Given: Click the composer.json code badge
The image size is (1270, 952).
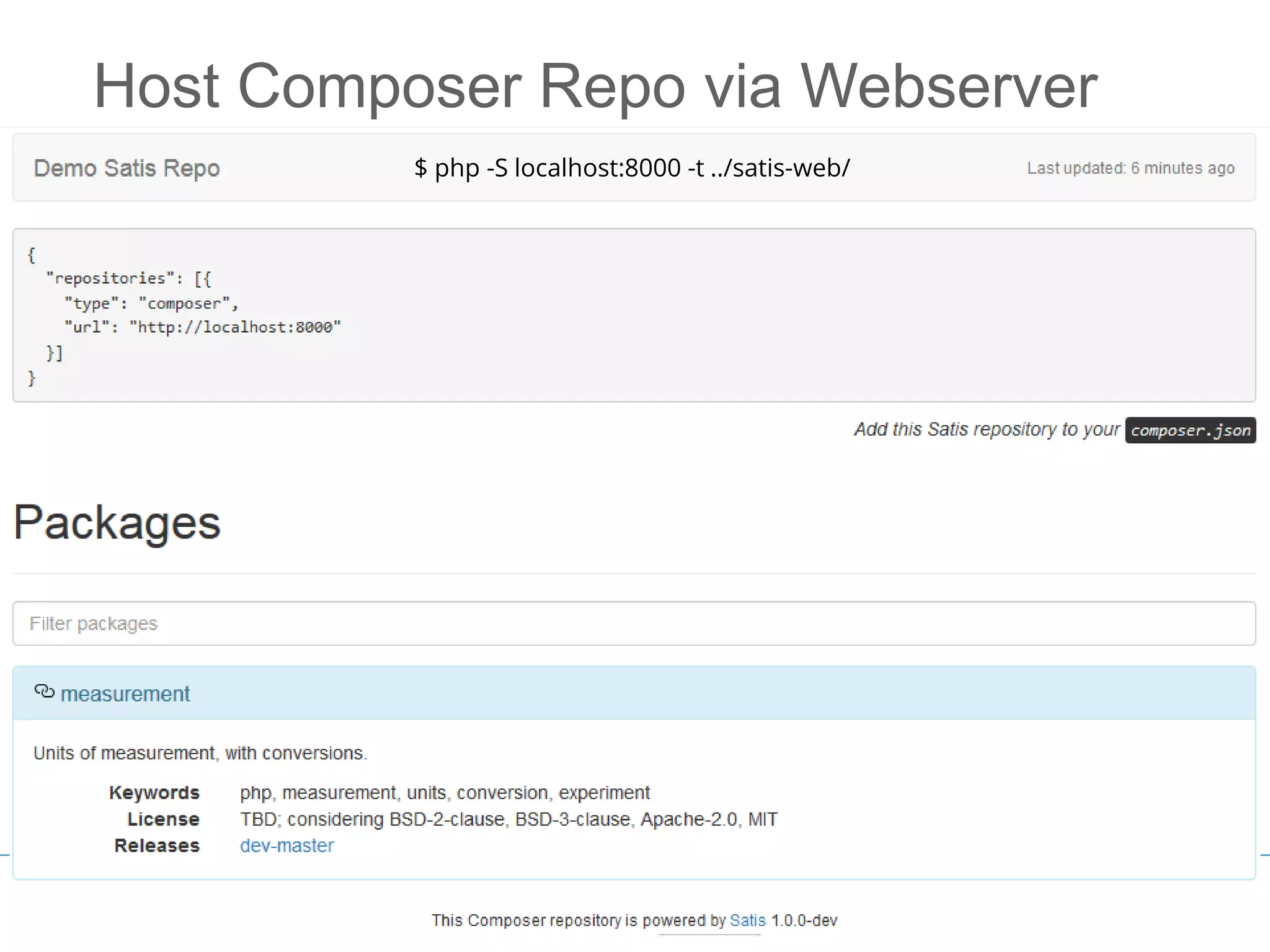Looking at the screenshot, I should (x=1190, y=430).
